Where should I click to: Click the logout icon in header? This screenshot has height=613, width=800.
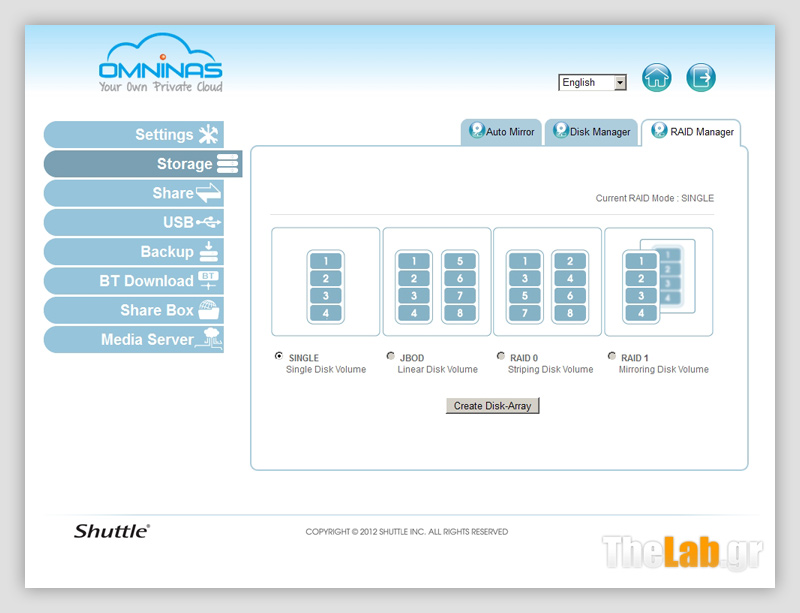(701, 78)
